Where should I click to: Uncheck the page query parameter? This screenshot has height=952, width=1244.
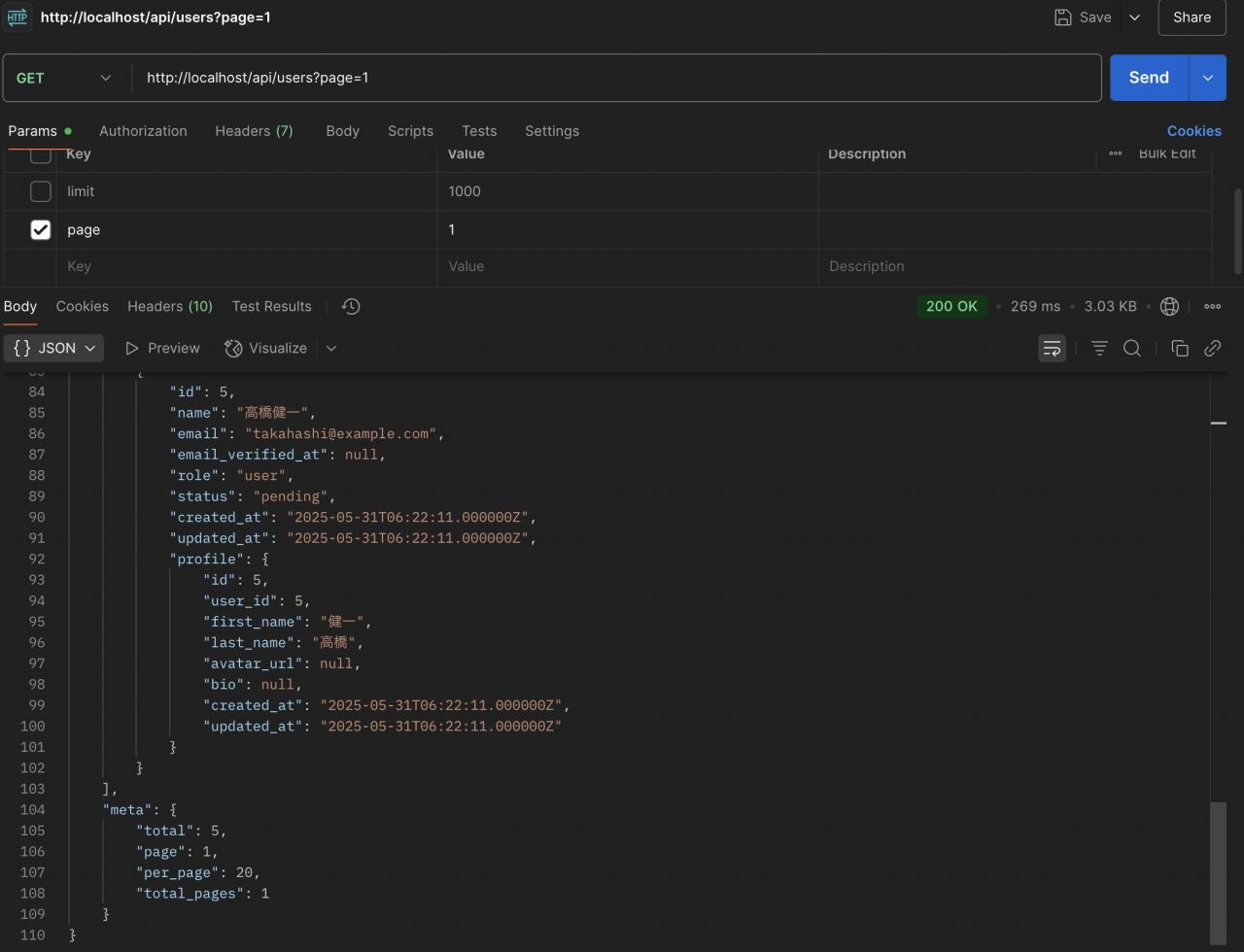point(40,229)
